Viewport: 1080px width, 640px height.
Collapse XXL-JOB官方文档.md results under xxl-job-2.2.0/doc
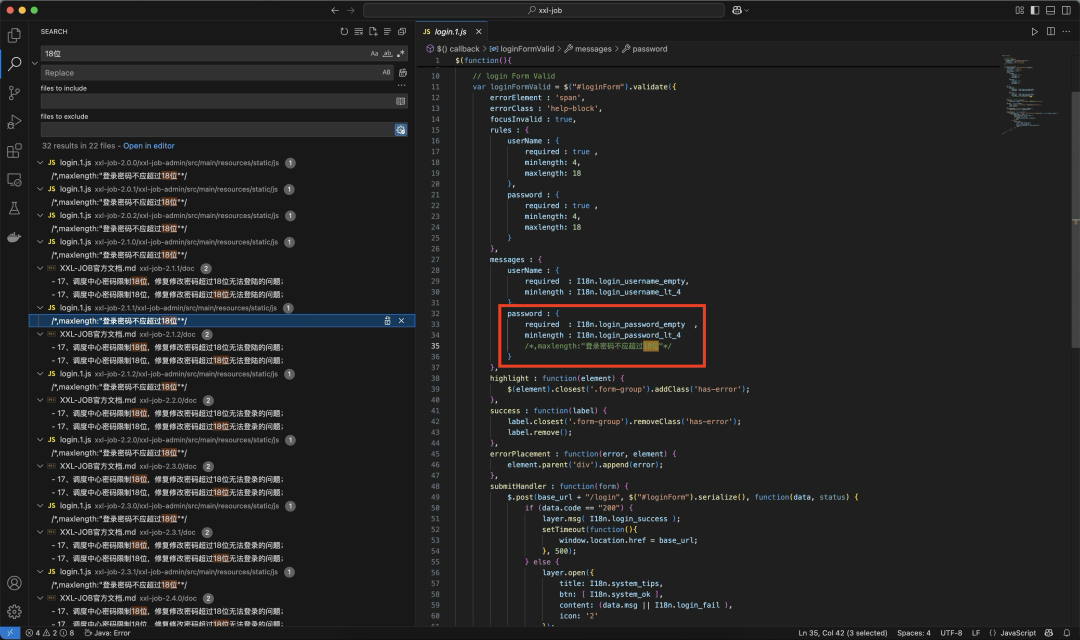40,400
